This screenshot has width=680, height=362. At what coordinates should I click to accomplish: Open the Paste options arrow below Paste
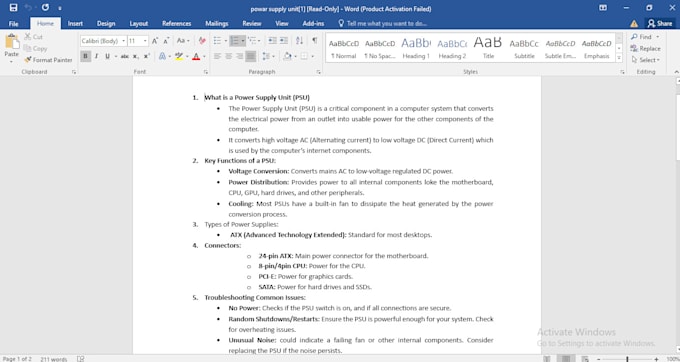[x=11, y=62]
